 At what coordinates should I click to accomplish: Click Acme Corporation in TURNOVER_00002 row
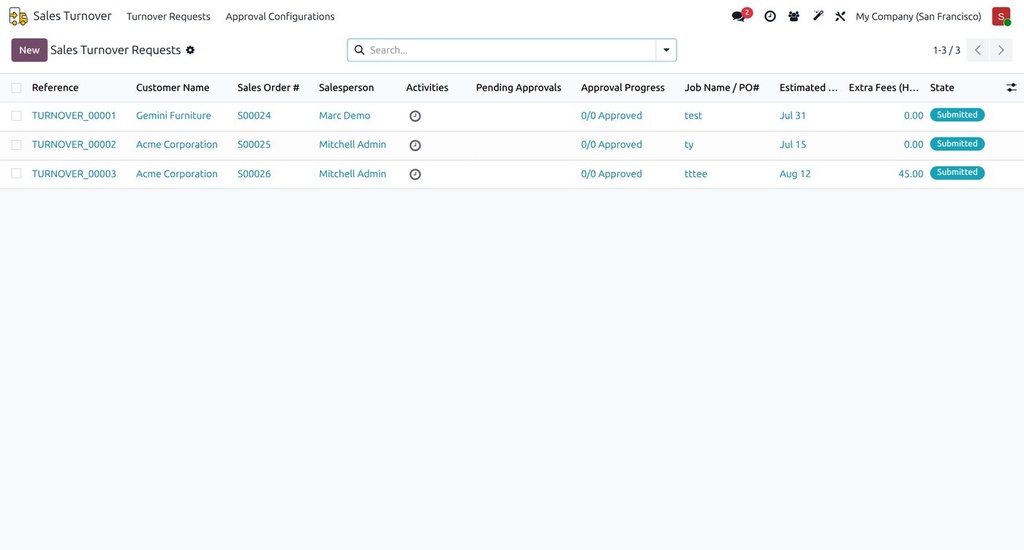click(x=177, y=144)
